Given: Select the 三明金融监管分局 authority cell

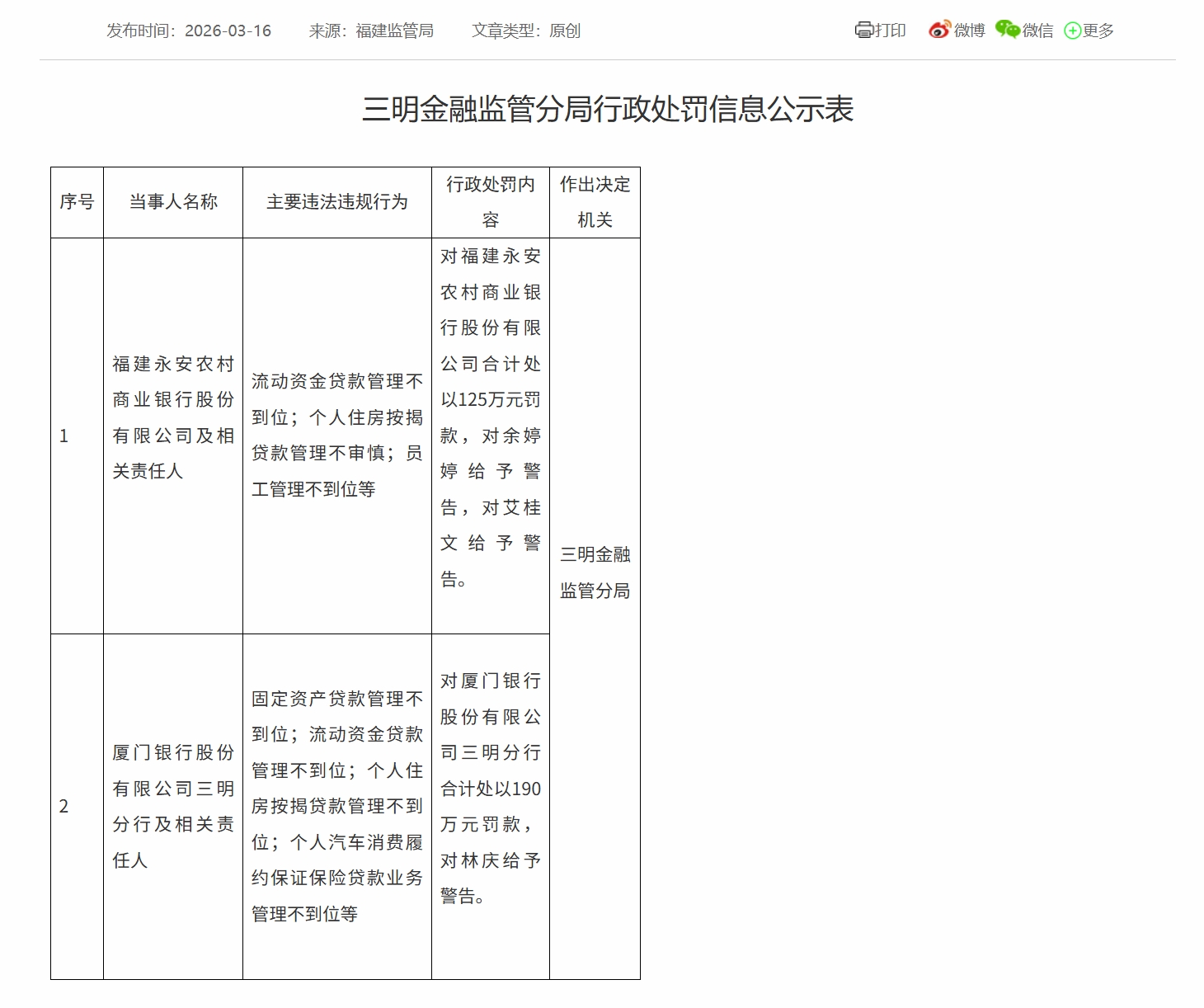Looking at the screenshot, I should pos(596,573).
